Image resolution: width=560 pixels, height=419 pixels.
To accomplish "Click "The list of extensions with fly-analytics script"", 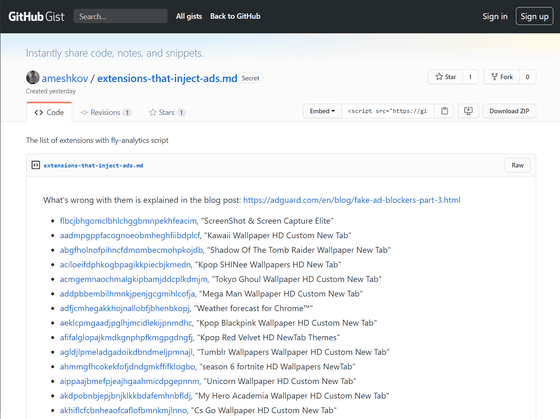I will point(97,140).
